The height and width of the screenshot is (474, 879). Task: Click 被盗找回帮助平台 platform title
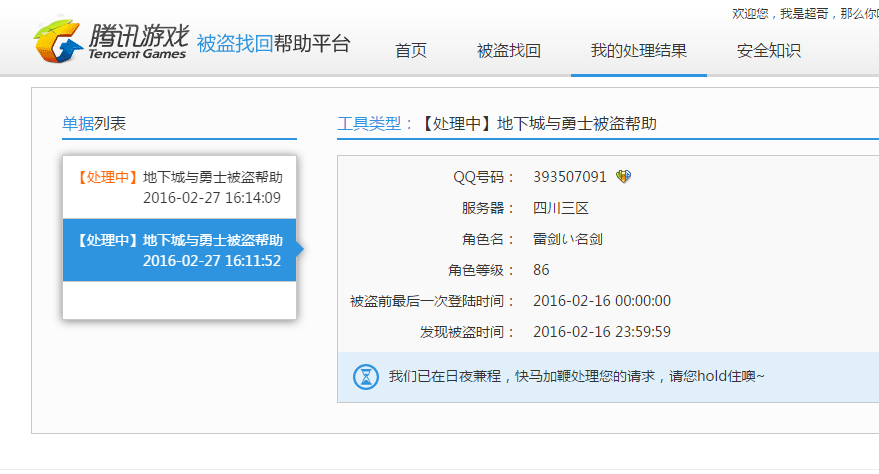[x=274, y=43]
